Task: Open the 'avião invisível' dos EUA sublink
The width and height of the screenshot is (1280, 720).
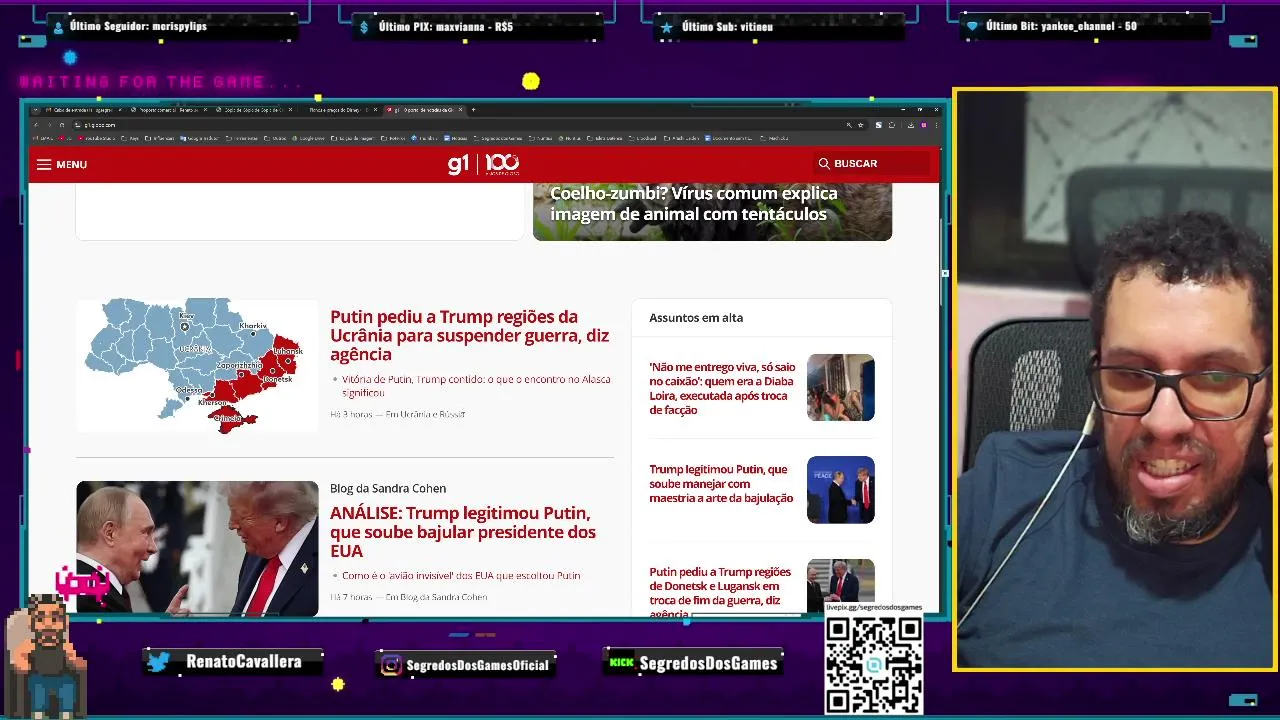Action: click(x=461, y=575)
